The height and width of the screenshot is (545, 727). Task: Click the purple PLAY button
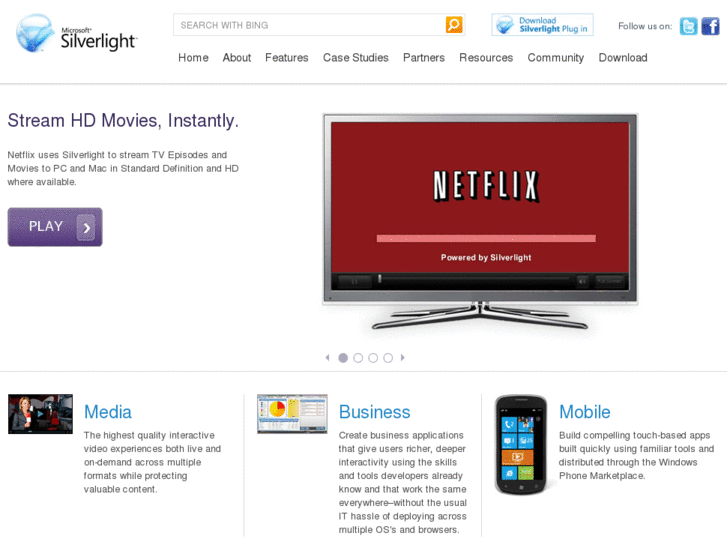click(x=55, y=227)
